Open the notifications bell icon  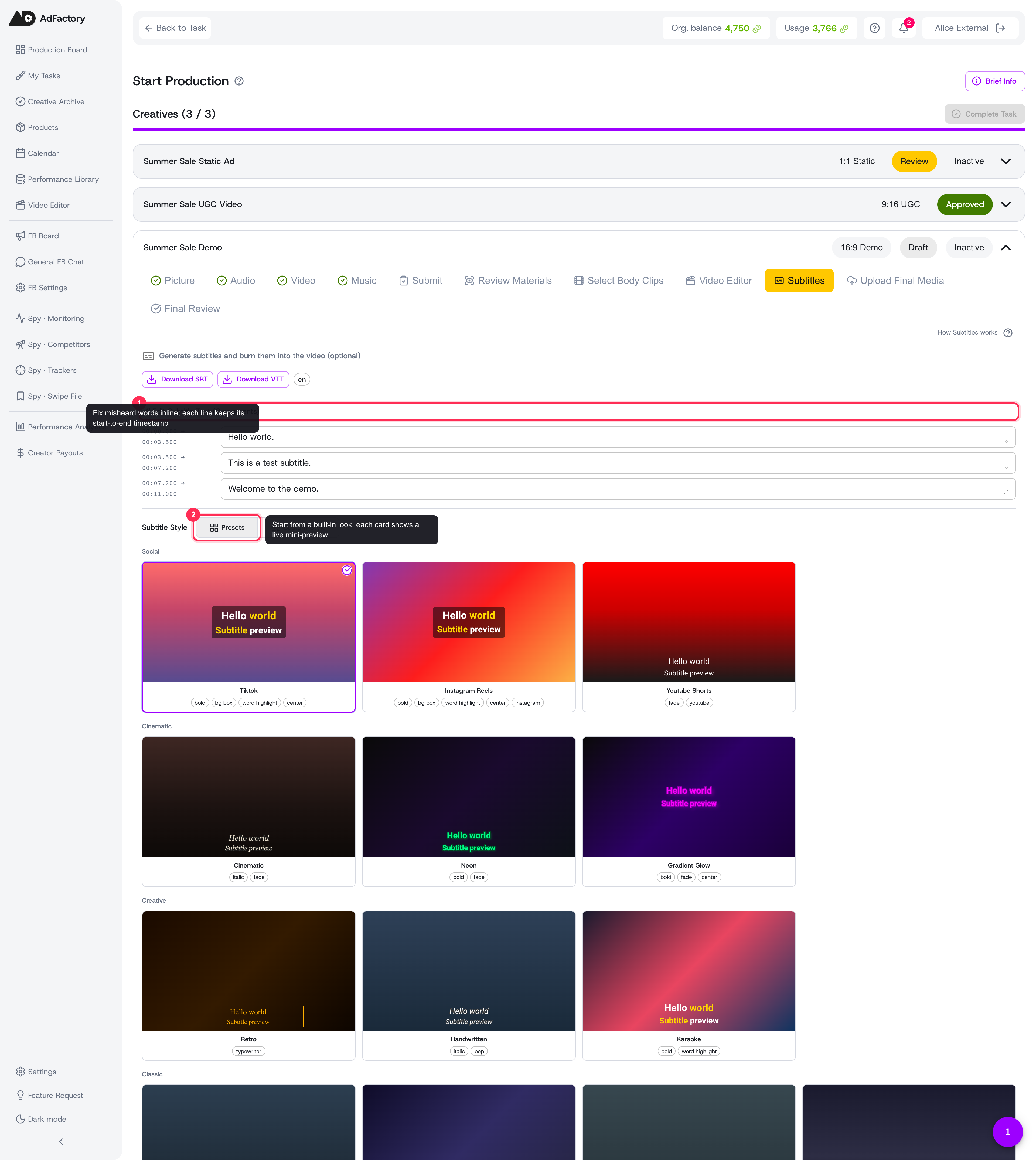click(x=903, y=28)
